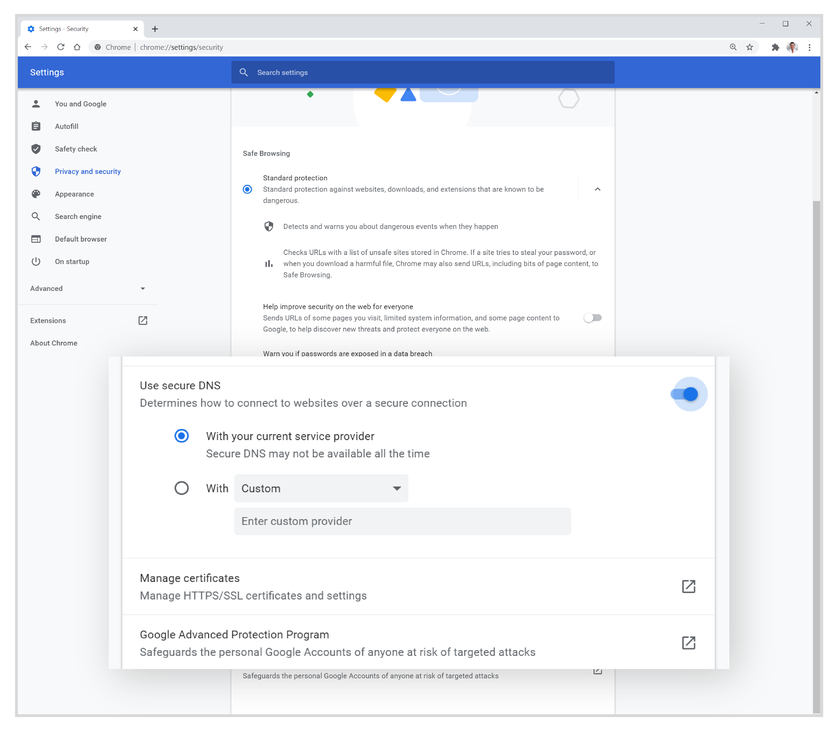The image size is (833, 731).
Task: Open the profile avatar menu
Action: pyautogui.click(x=792, y=47)
